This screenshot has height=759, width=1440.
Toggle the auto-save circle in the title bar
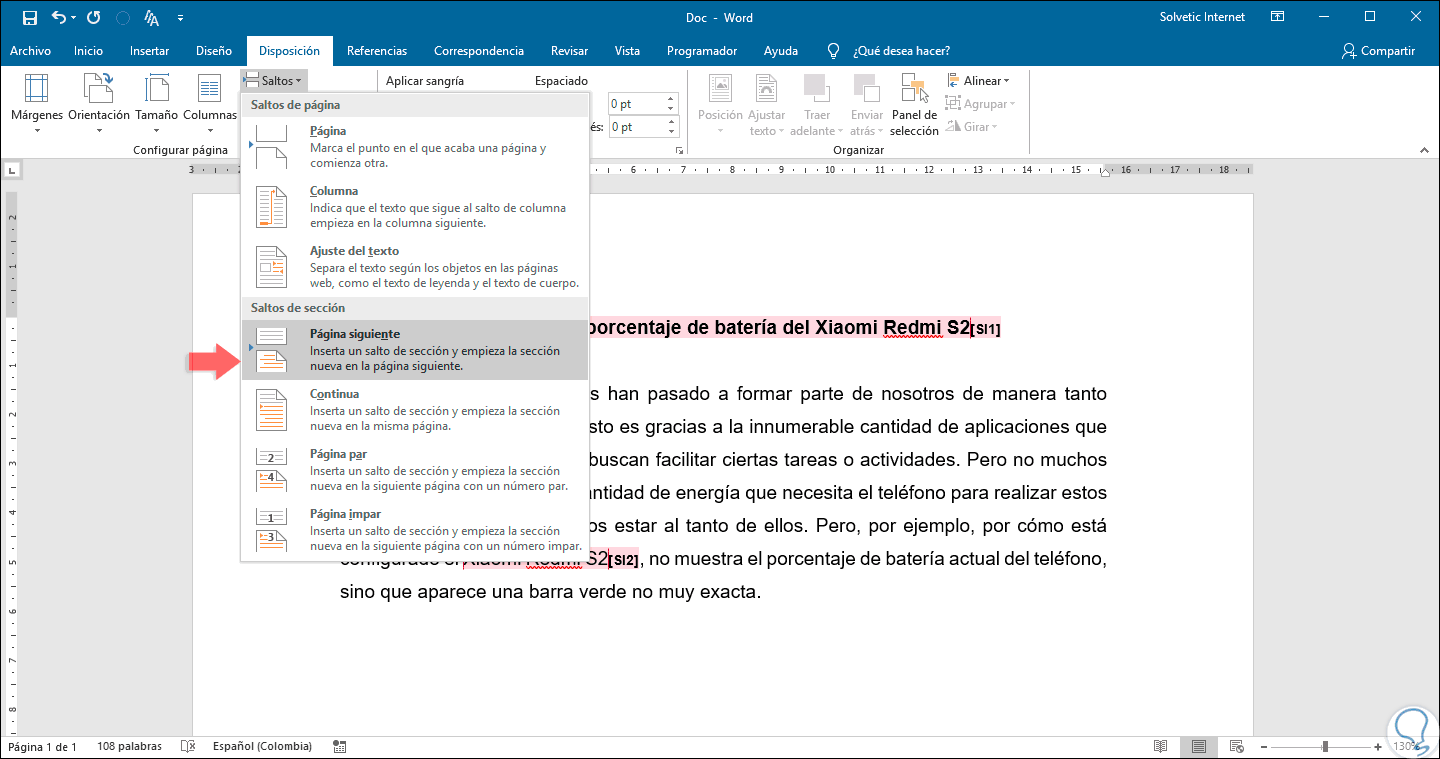point(123,18)
